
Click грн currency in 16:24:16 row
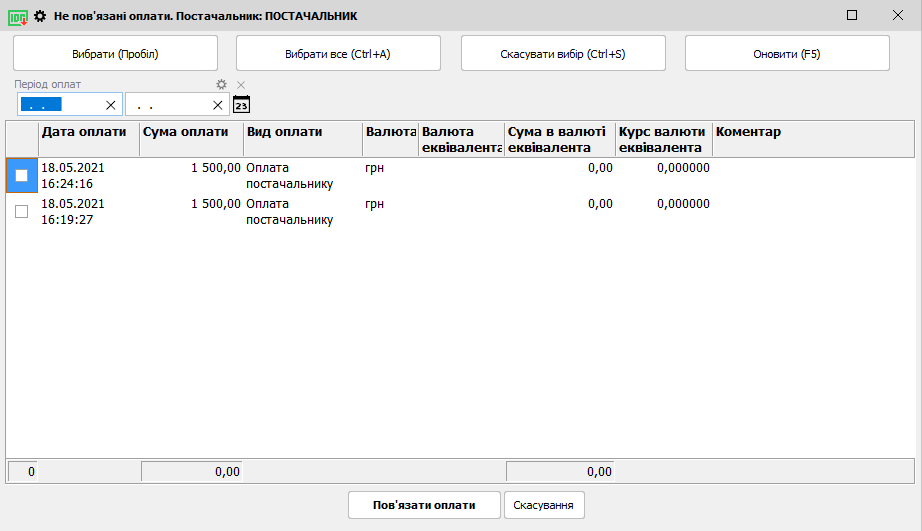coord(374,168)
